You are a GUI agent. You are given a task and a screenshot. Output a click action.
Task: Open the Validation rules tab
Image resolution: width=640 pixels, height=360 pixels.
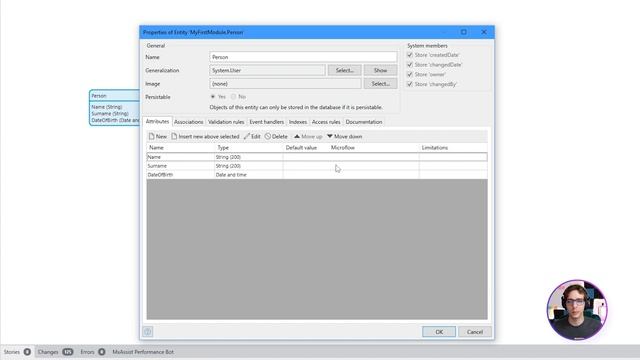(226, 122)
